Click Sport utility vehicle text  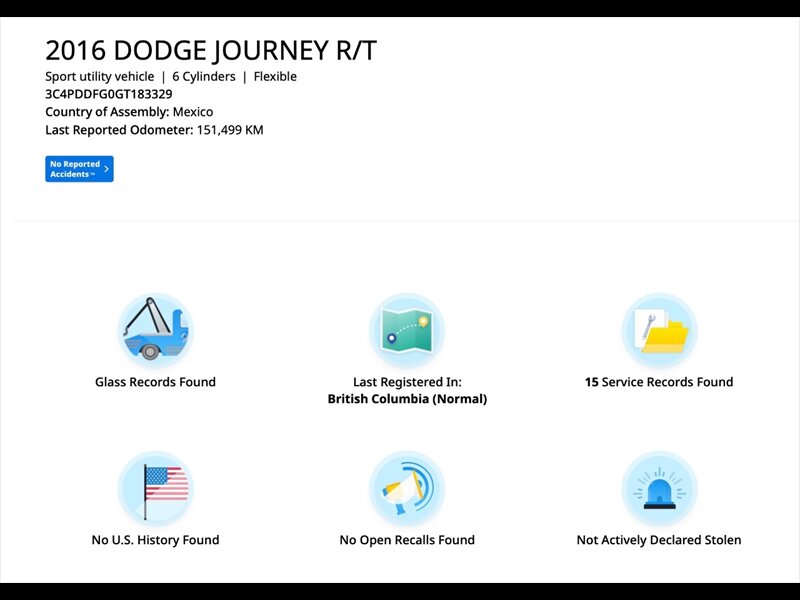pos(99,77)
